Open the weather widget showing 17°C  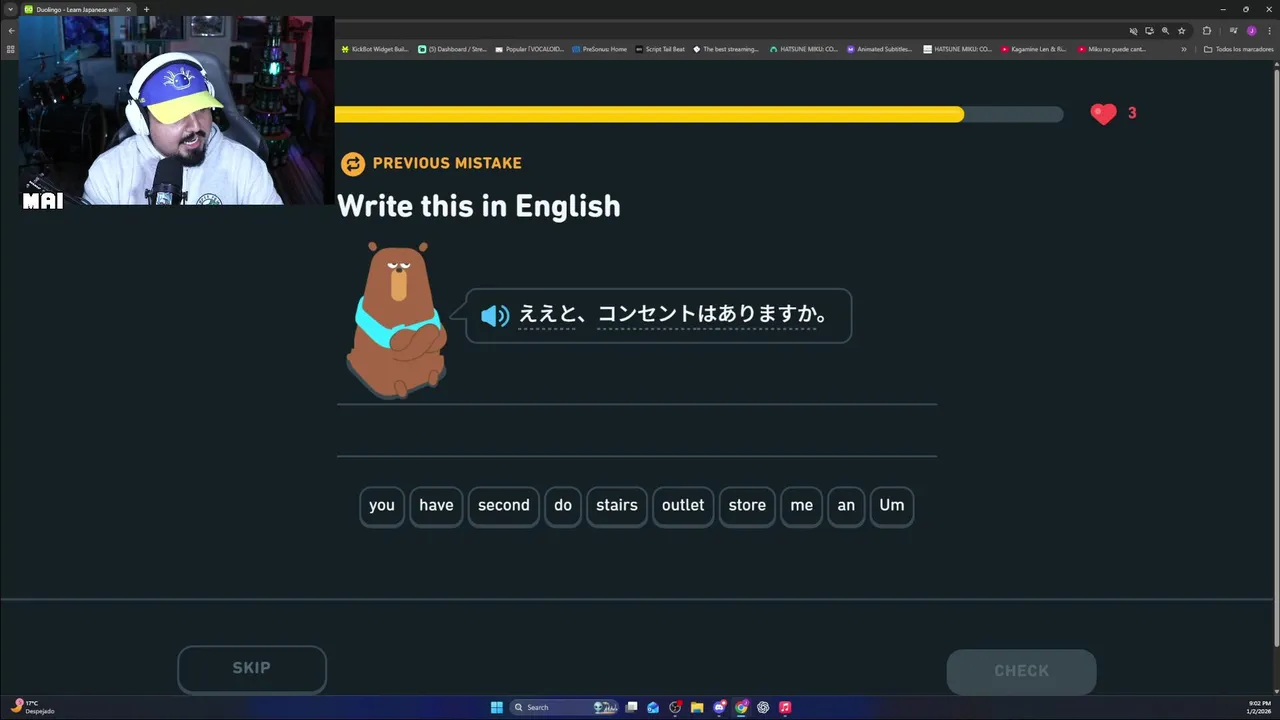coord(32,707)
